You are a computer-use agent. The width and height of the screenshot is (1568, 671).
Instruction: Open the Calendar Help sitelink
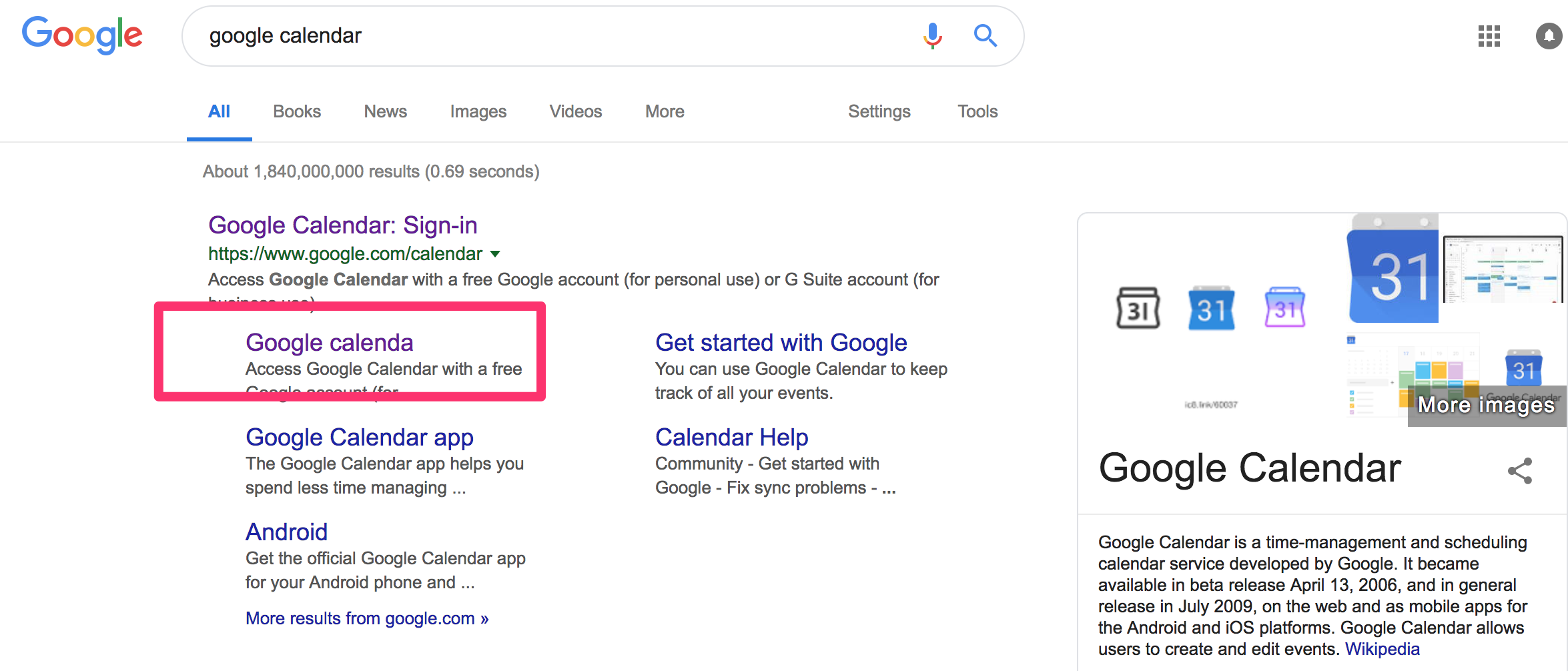coord(731,438)
